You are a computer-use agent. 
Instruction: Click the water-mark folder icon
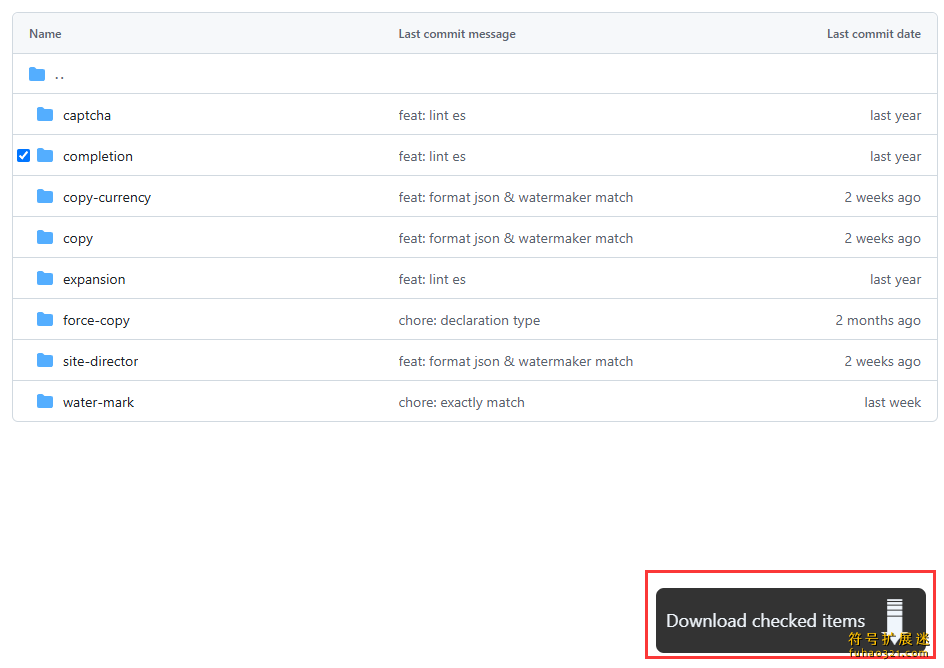pos(45,402)
